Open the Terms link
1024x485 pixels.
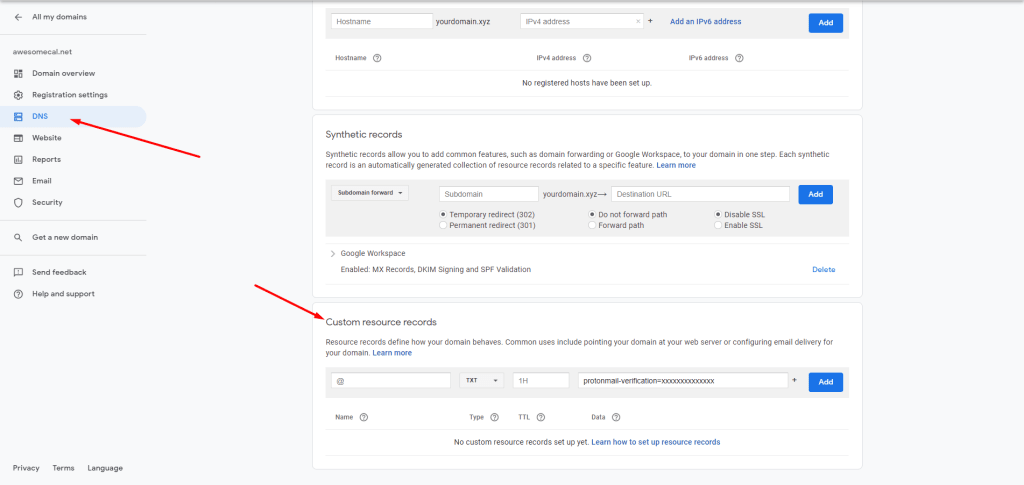point(63,468)
